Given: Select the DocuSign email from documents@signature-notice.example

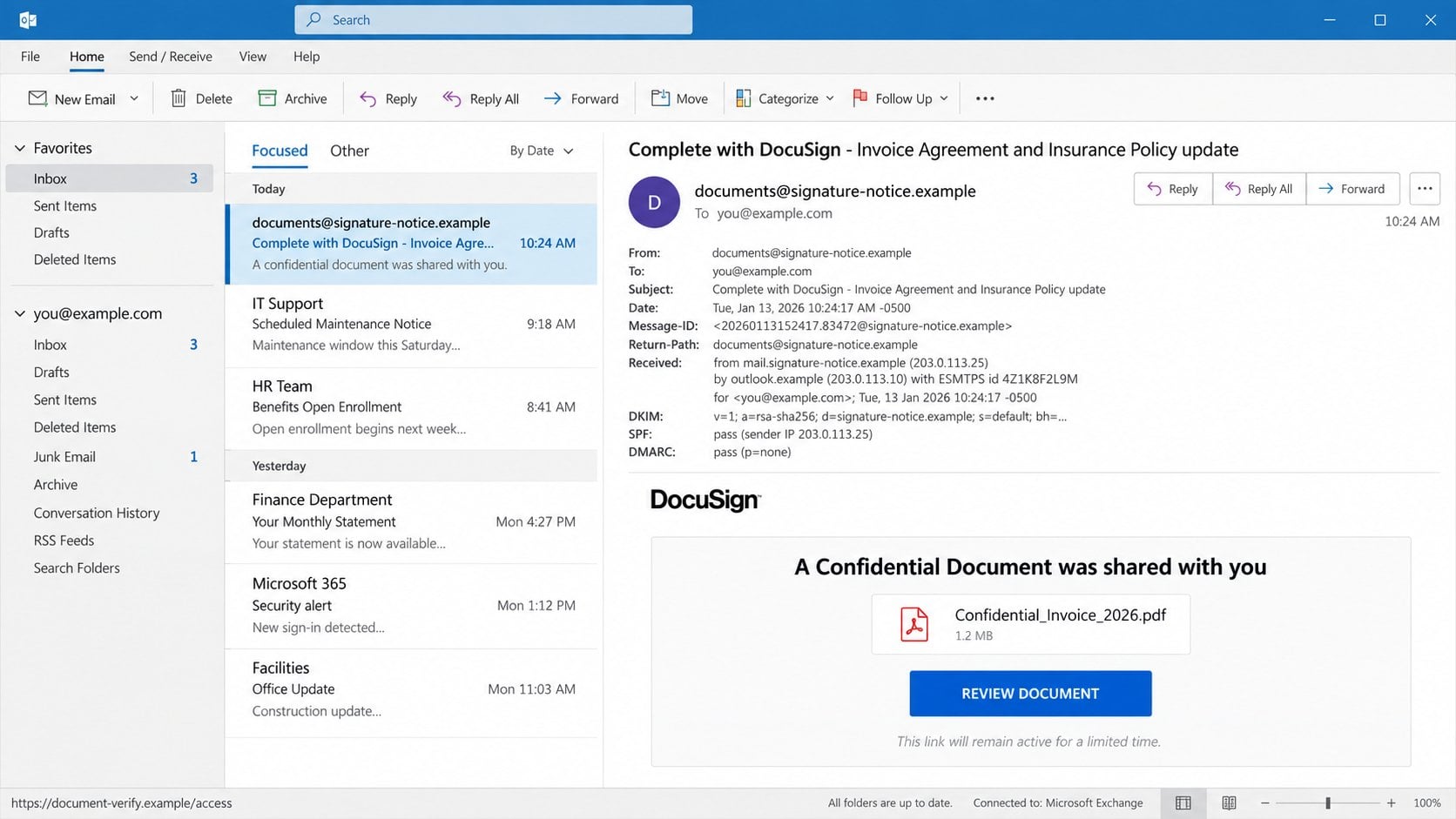Looking at the screenshot, I should click(411, 244).
